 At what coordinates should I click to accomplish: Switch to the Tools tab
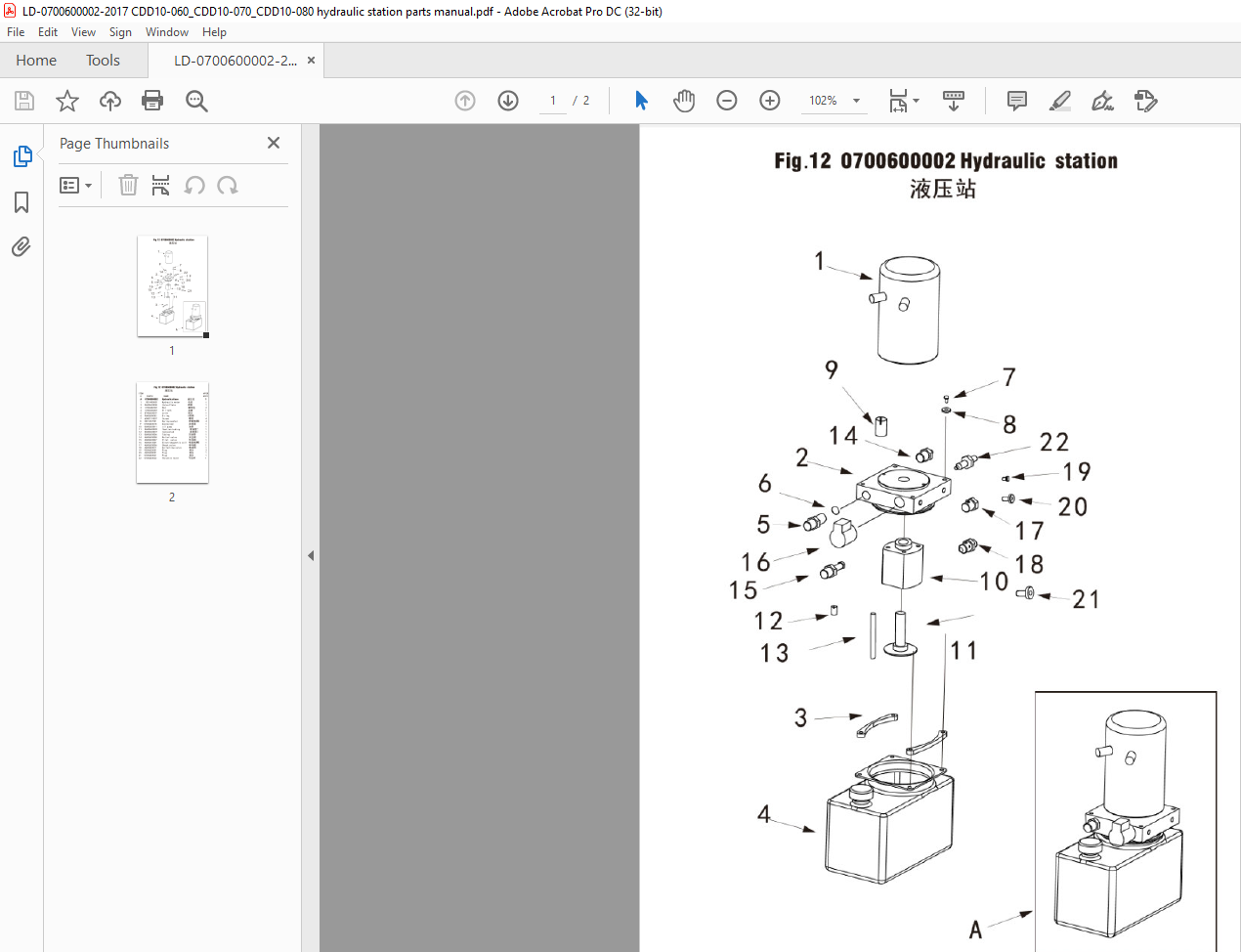(103, 61)
